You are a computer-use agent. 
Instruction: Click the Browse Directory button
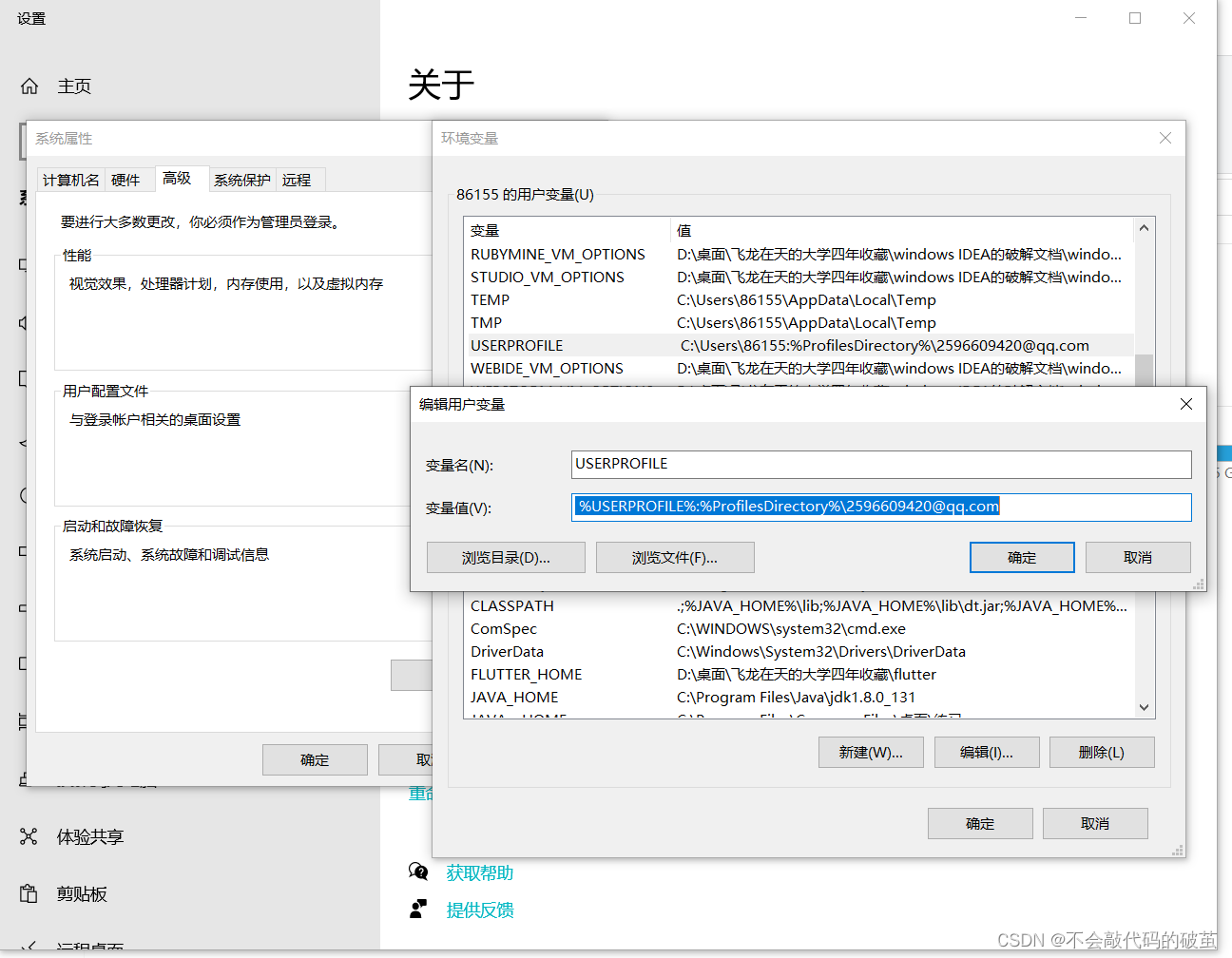(x=506, y=558)
